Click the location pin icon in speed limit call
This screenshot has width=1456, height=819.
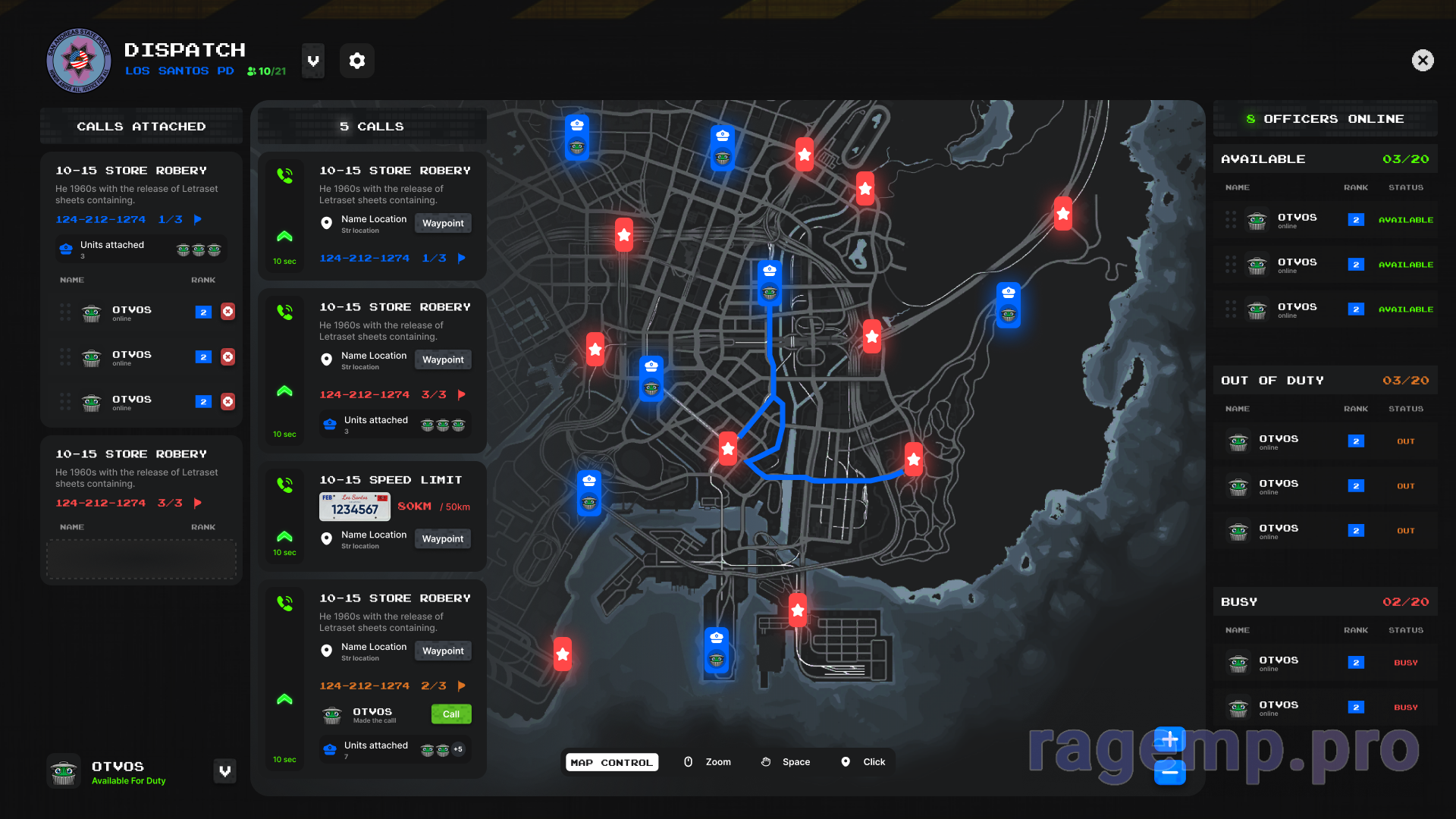tap(327, 538)
